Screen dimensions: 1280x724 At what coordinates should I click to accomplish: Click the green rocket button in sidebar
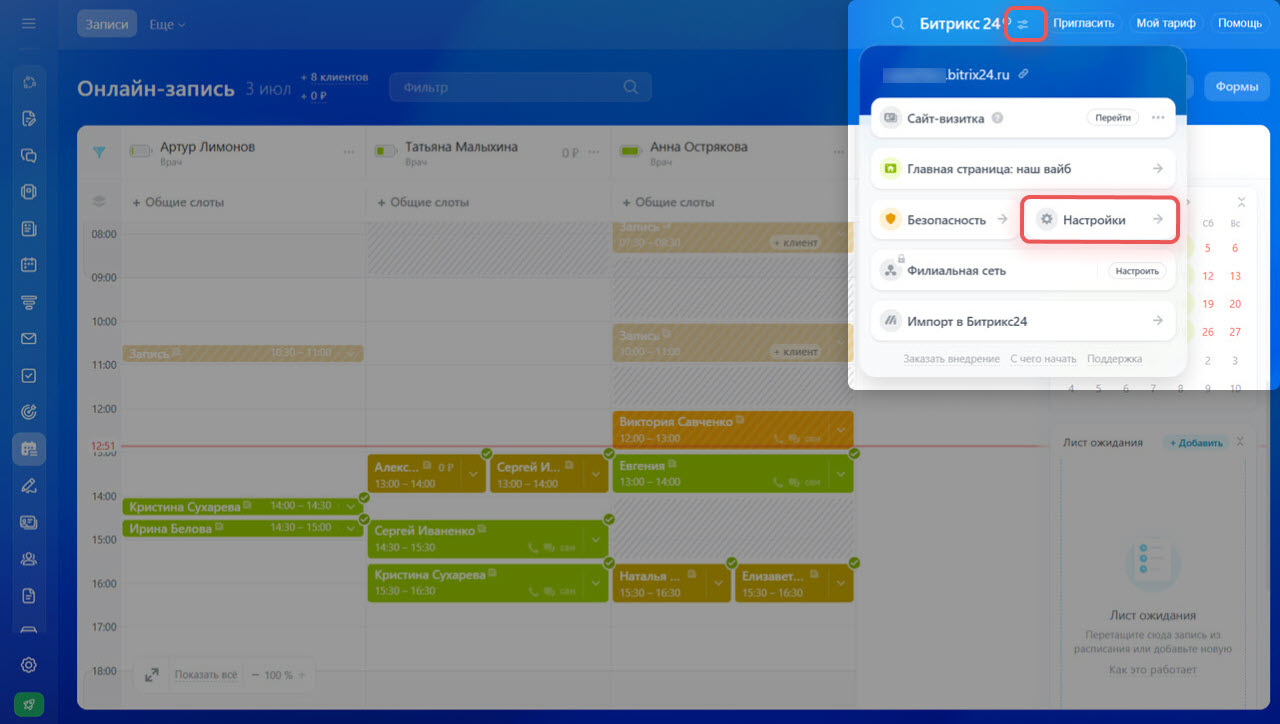[29, 704]
